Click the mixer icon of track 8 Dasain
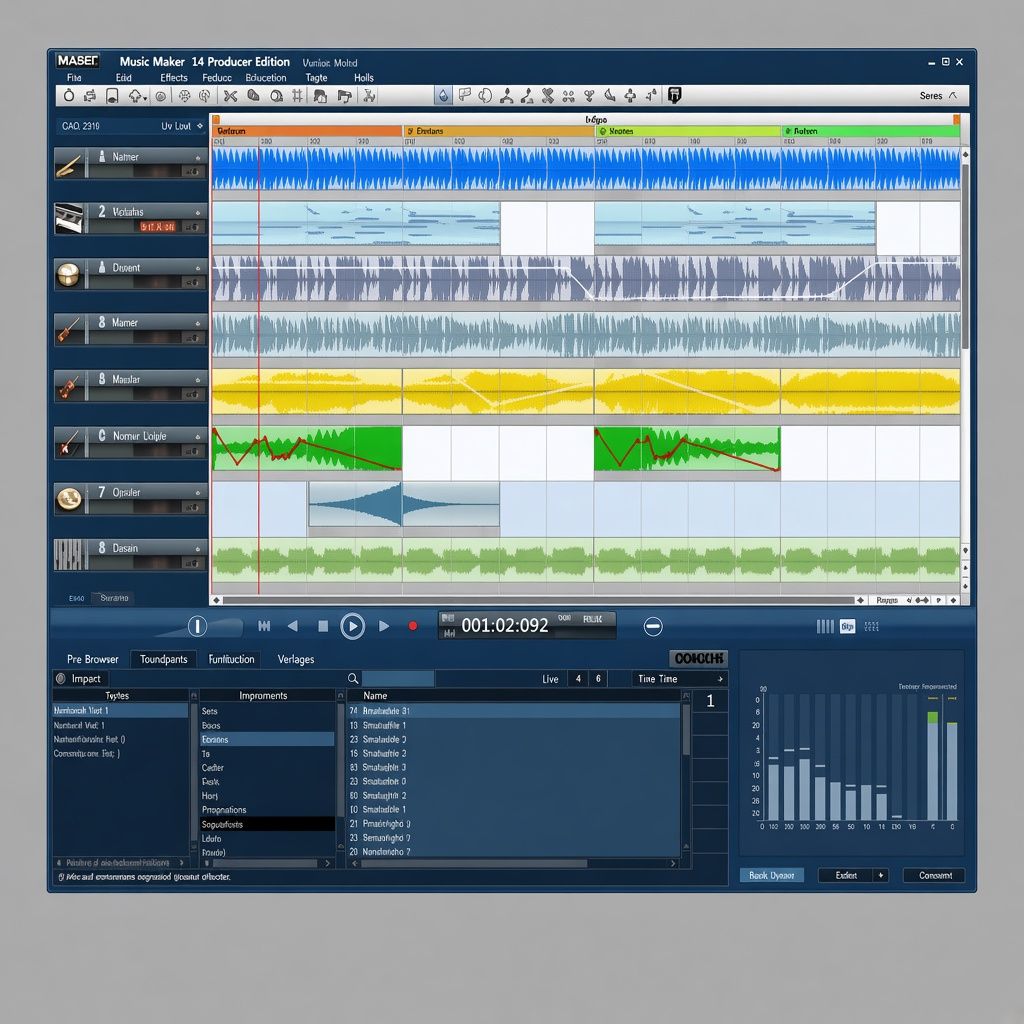Viewport: 1024px width, 1024px height. [x=69, y=555]
